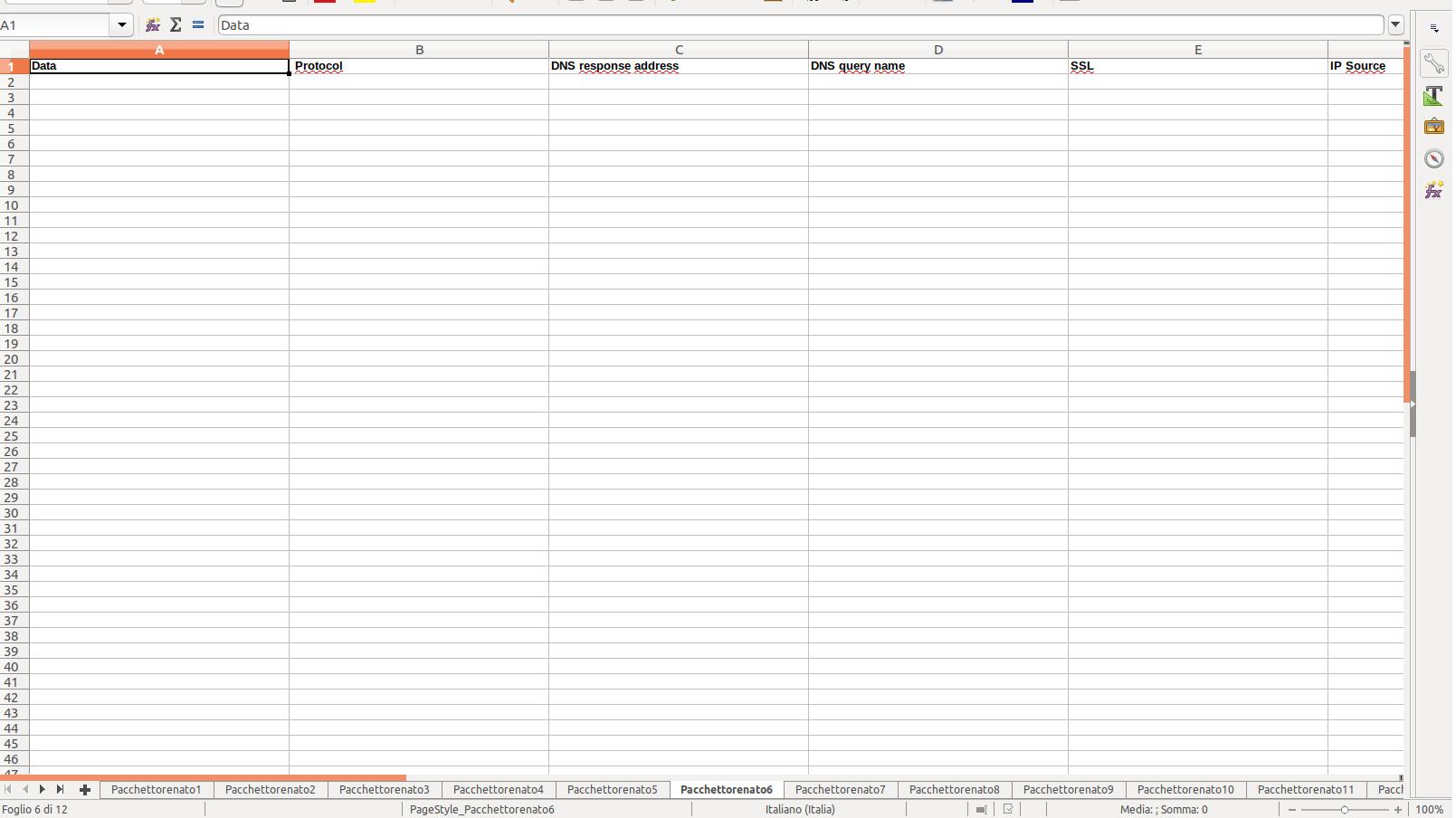Image resolution: width=1456 pixels, height=818 pixels.
Task: Open the Gallery sidebar deck
Action: [1434, 127]
